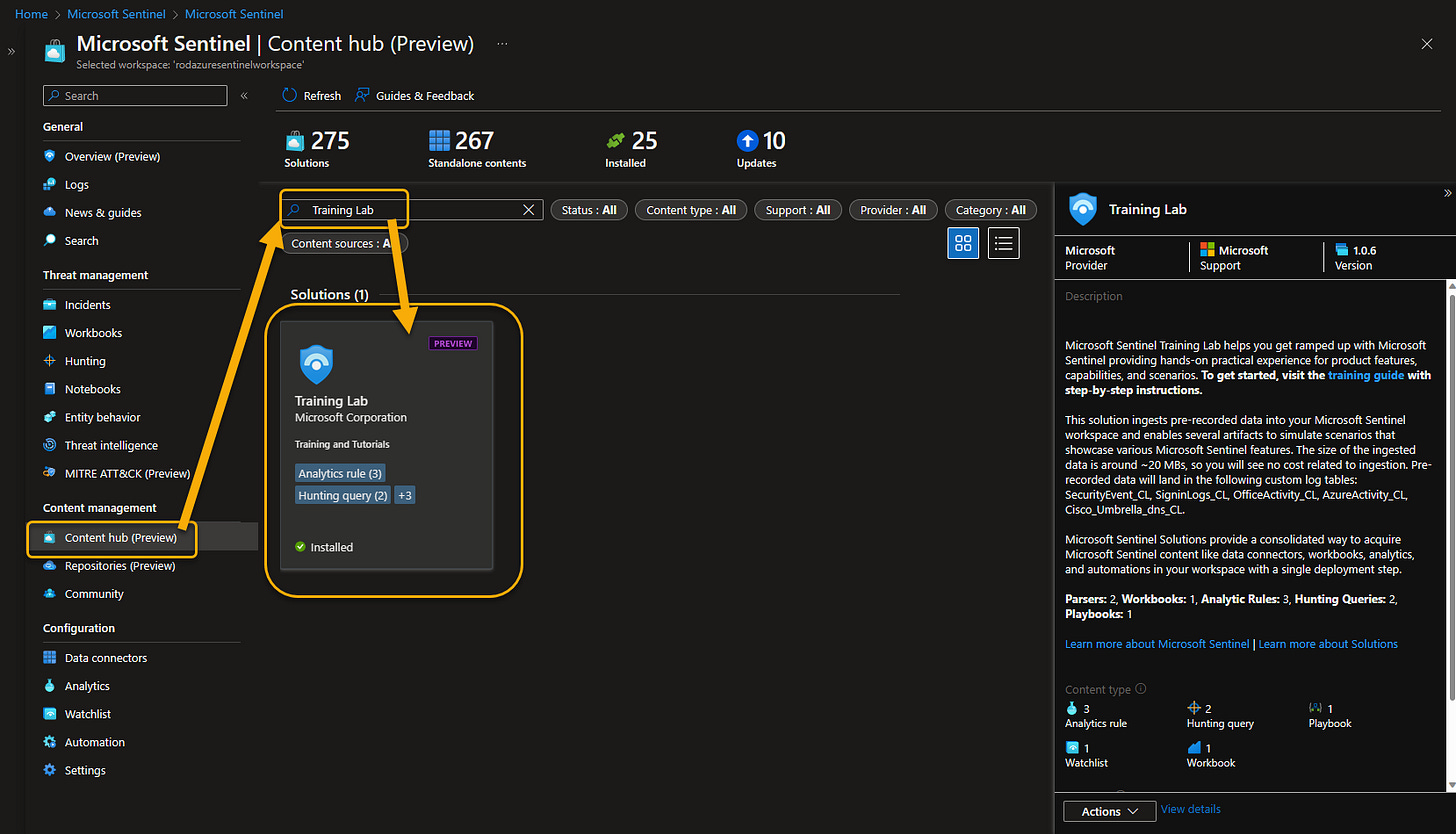The width and height of the screenshot is (1456, 834).
Task: Click the Data connectors icon
Action: 50,657
